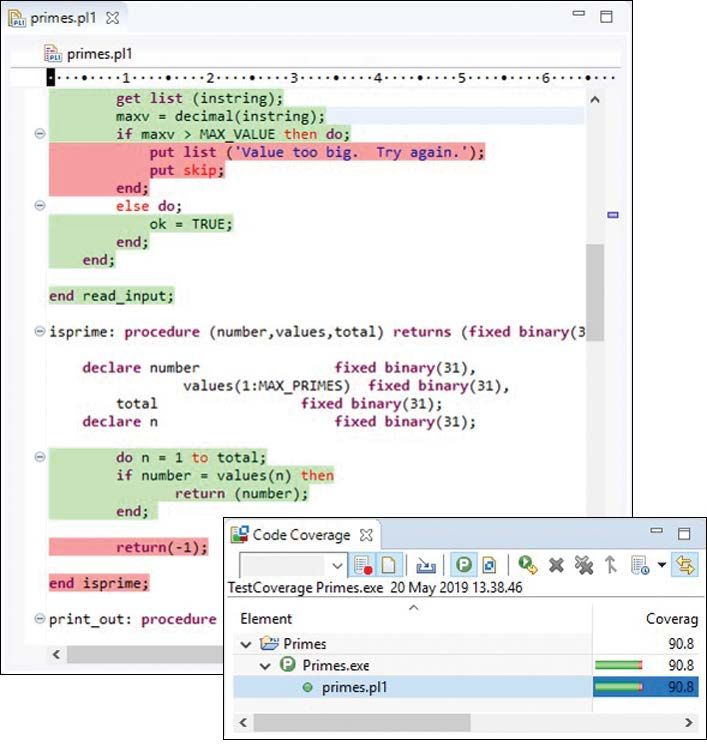Collapse the 'do n = 1 to total' fold marker
Image resolution: width=707 pixels, height=750 pixels.
point(40,457)
